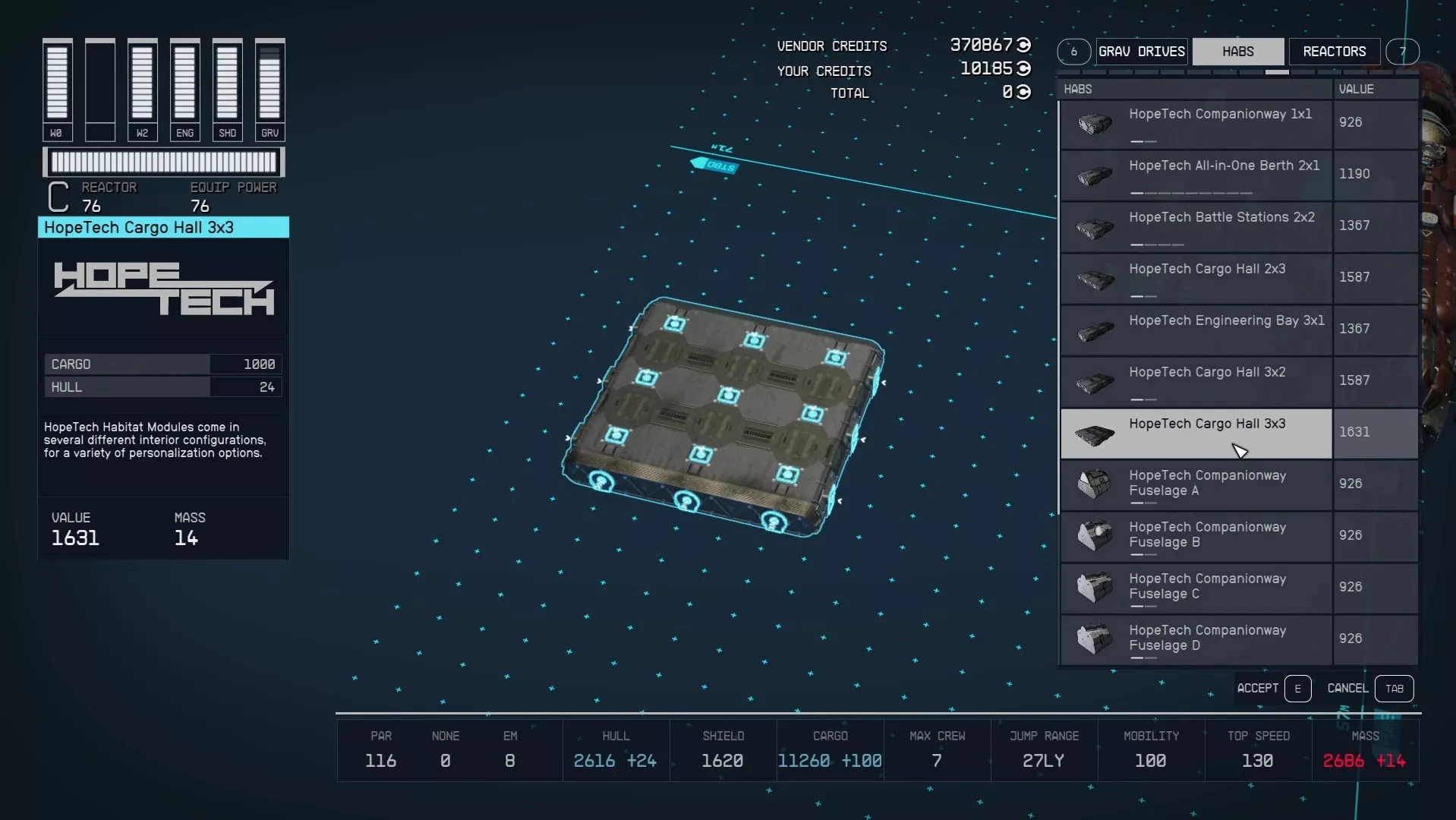Select the ENG engine power bar
Viewport: 1456px width, 820px height.
coord(184,90)
